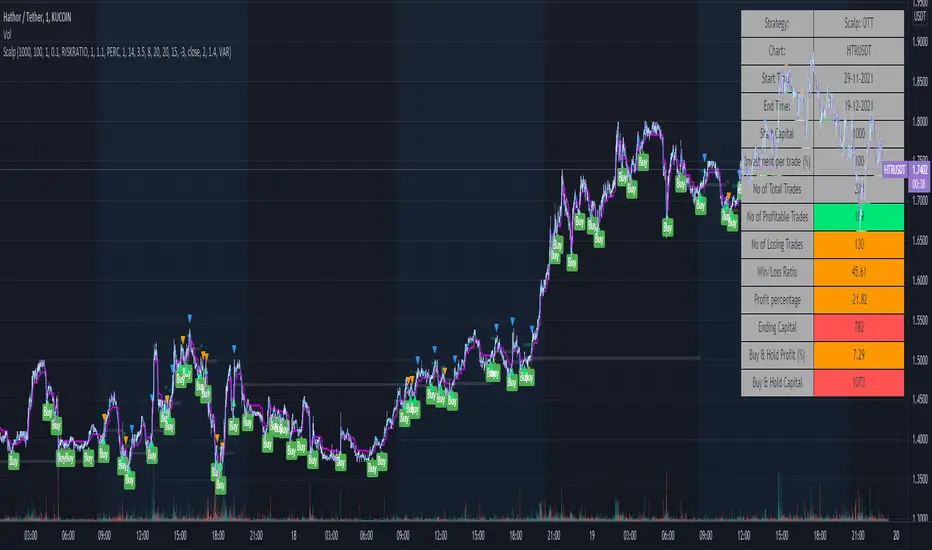Click the 'No of Profitable Trades' cell

(x=777, y=216)
